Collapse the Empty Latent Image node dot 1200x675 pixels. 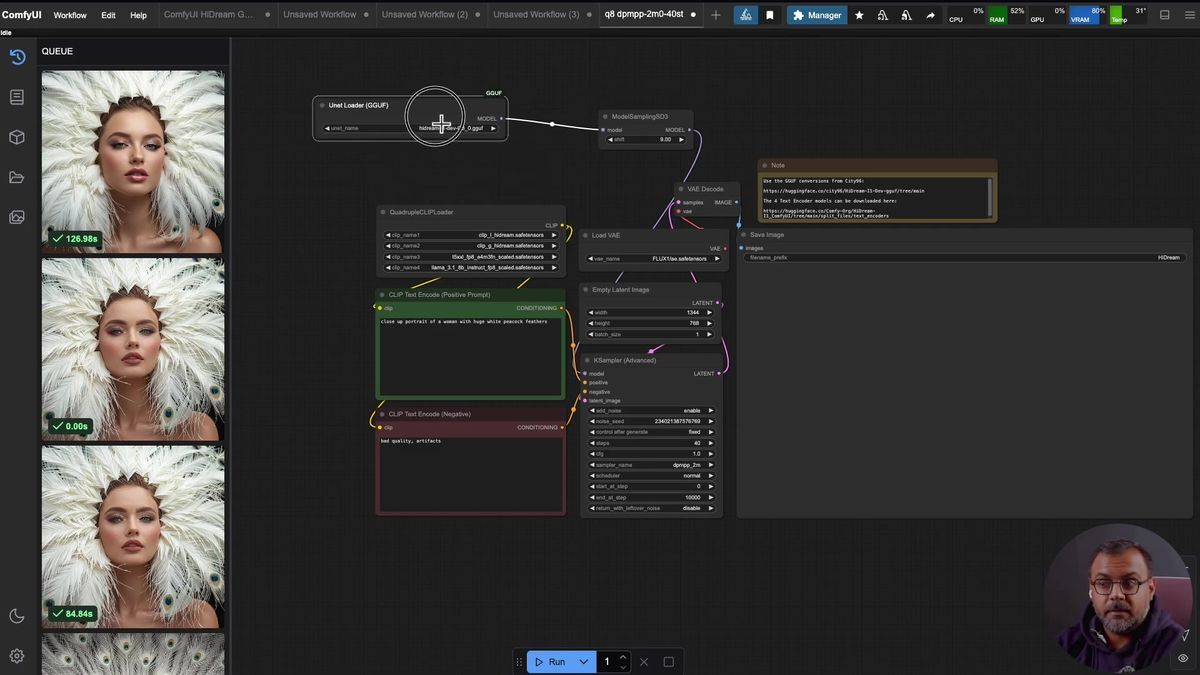tap(586, 290)
